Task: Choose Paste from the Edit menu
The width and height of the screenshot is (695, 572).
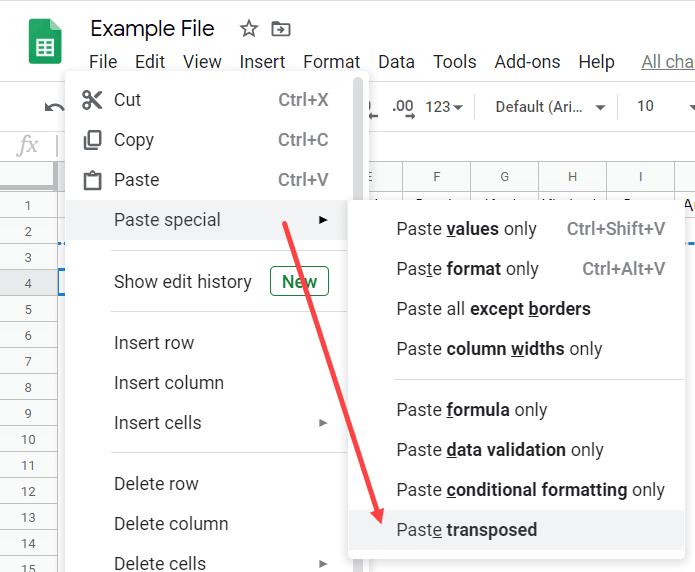Action: 207,180
